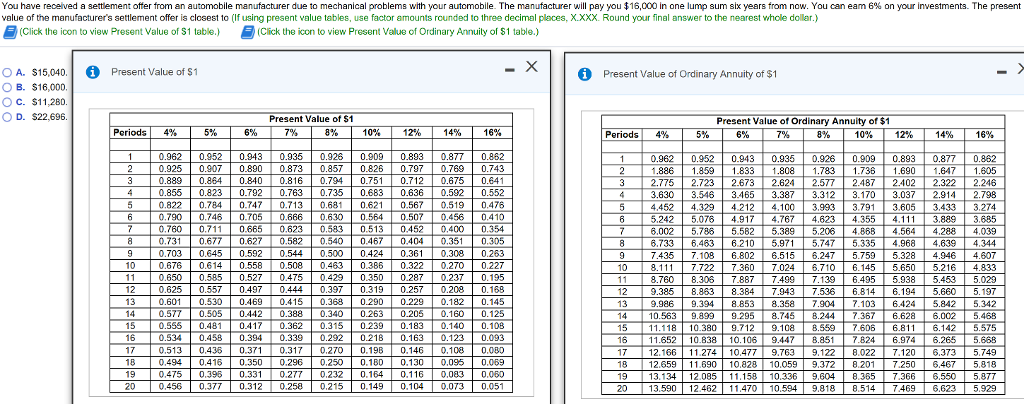This screenshot has width=1024, height=404.
Task: Open the Present Value of $1 table book icon
Action: [x=10, y=31]
